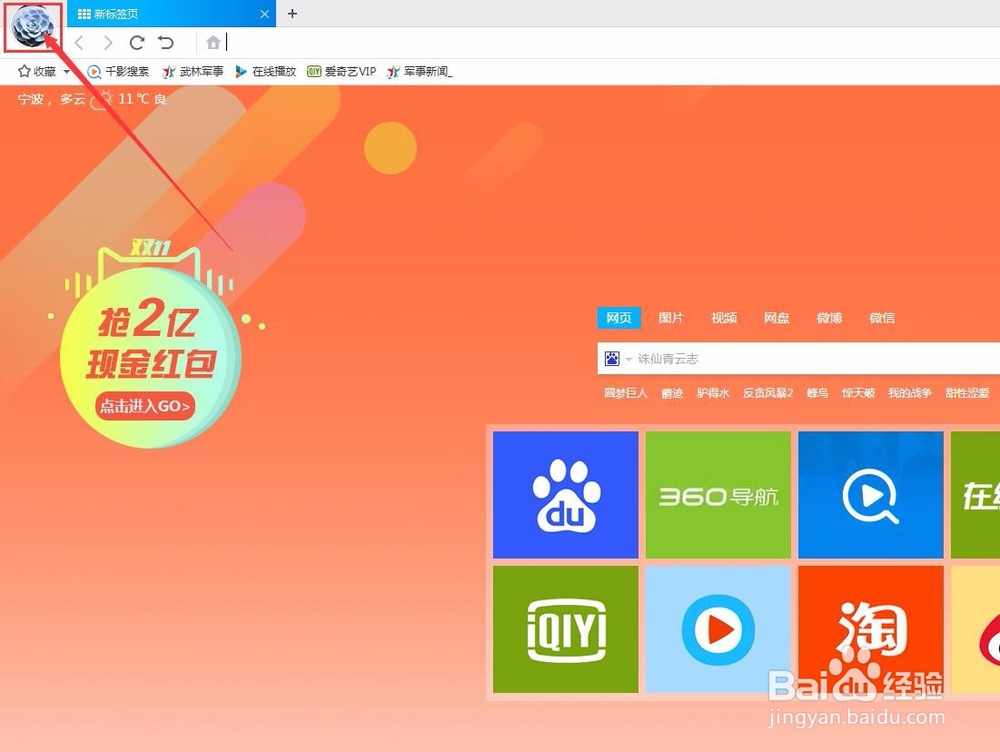The width and height of the screenshot is (1000, 752).
Task: Select the 新标签页 tab
Action: [x=171, y=14]
